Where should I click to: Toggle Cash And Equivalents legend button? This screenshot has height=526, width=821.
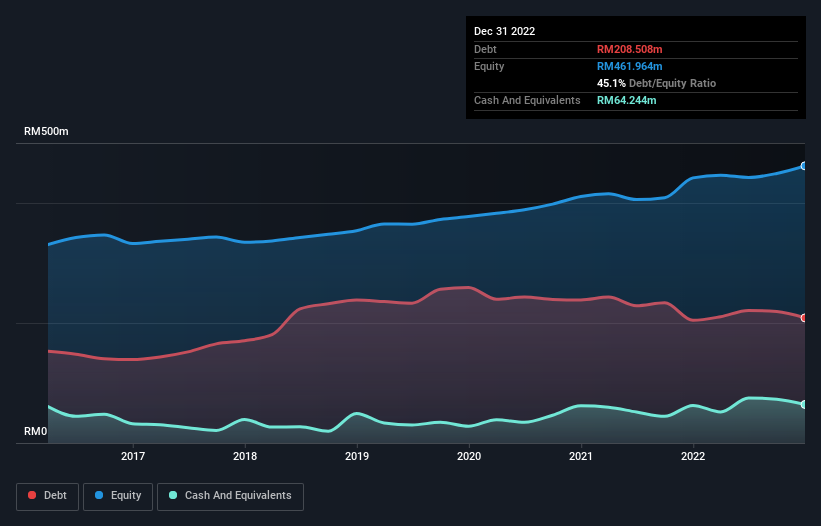230,496
